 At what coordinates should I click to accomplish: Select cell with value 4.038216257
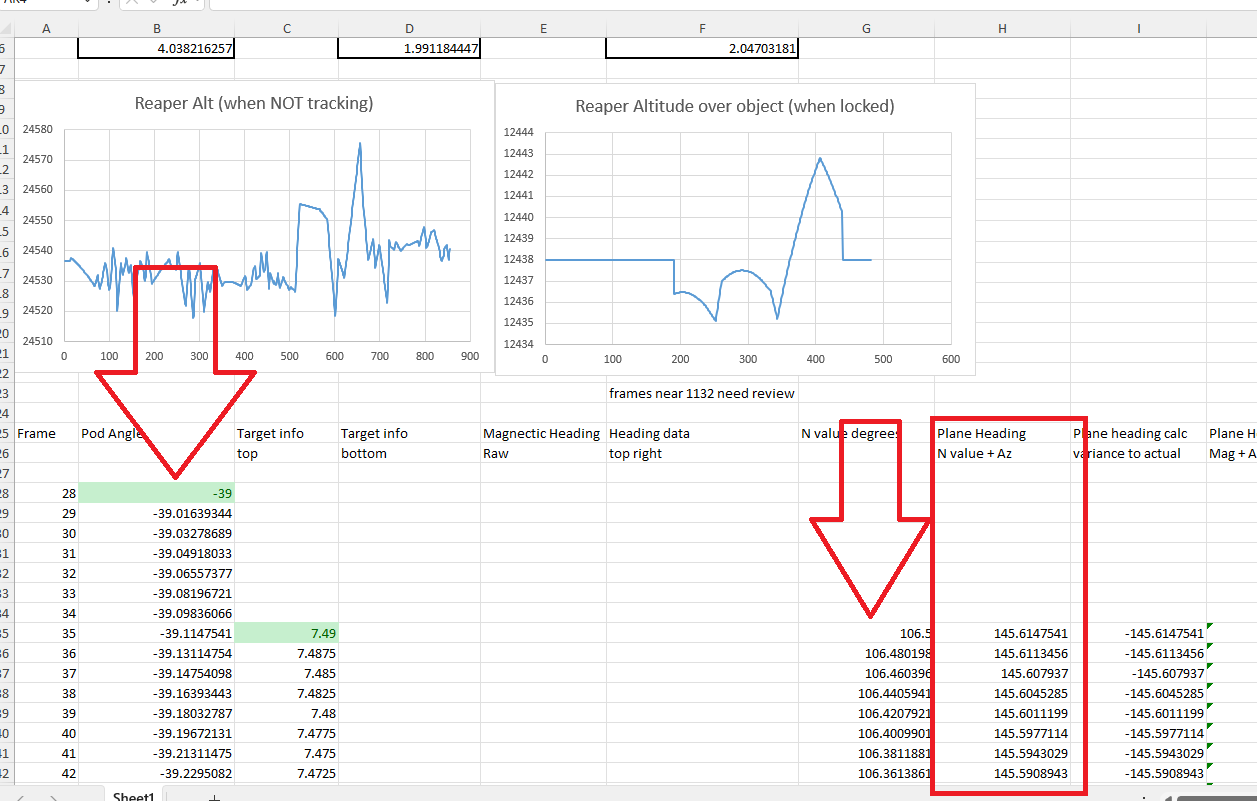(x=156, y=47)
